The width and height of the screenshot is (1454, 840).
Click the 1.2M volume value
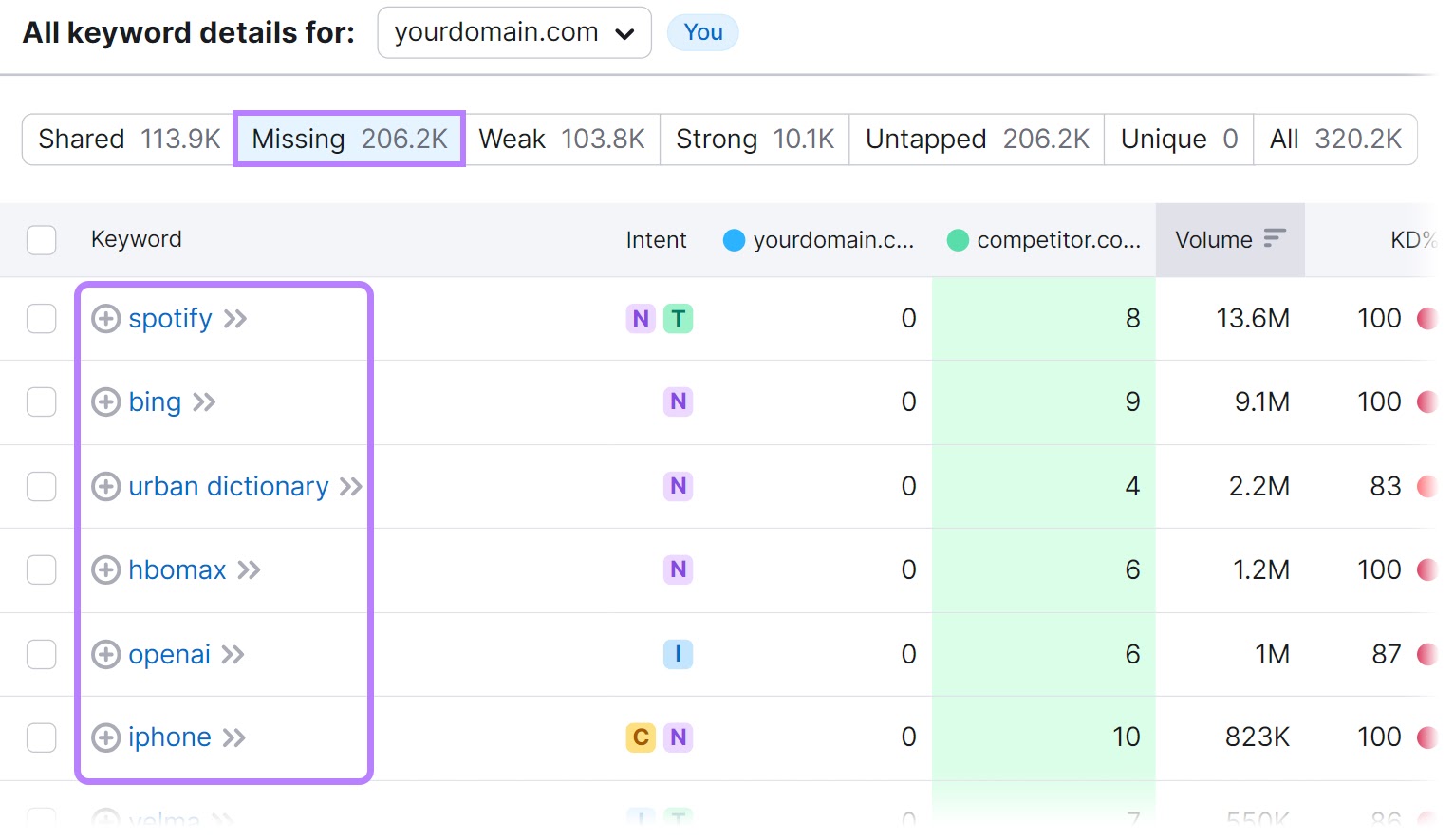pos(1261,570)
